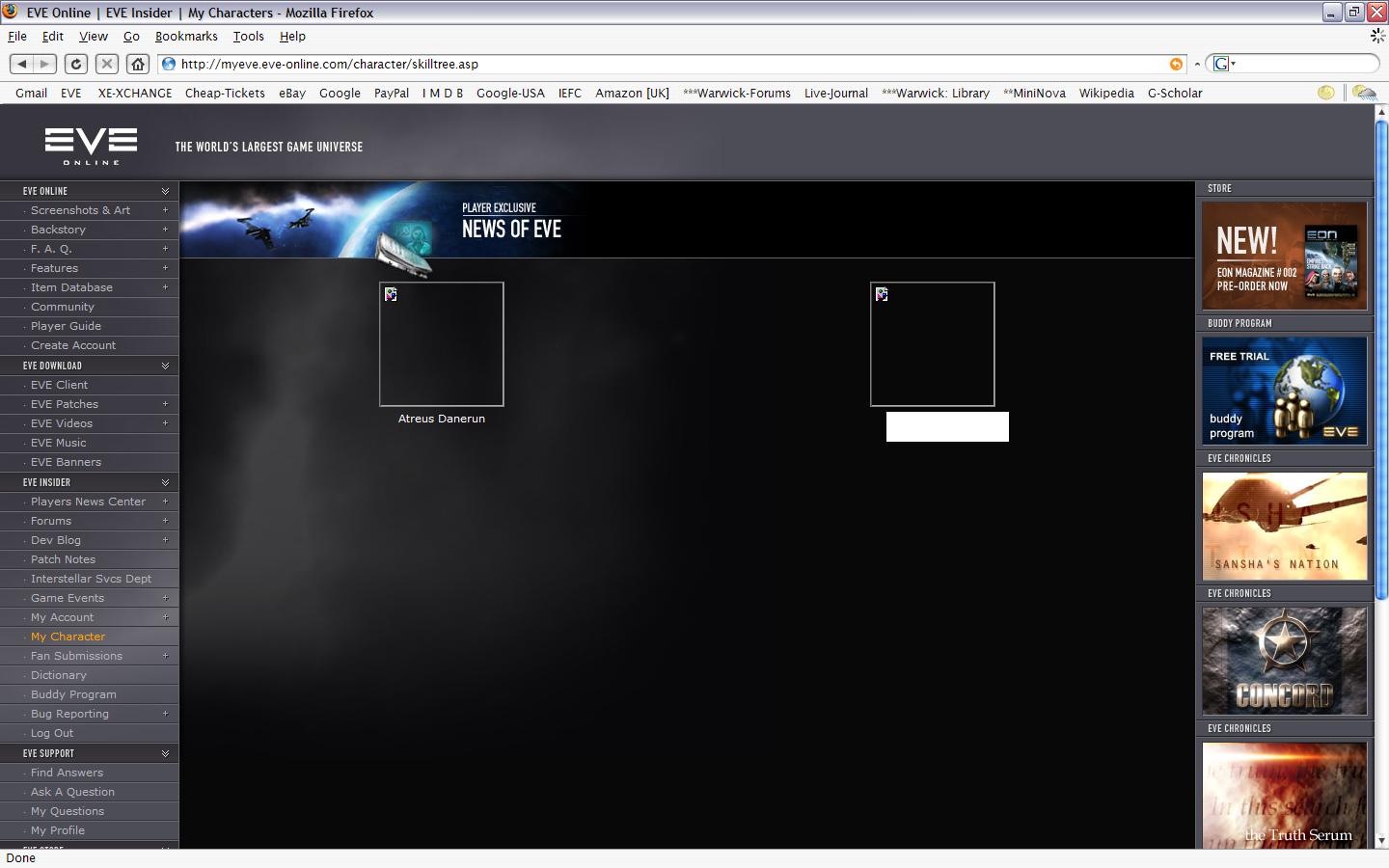Click the orange RSS feed icon in address bar
The image size is (1389, 868).
click(1176, 64)
